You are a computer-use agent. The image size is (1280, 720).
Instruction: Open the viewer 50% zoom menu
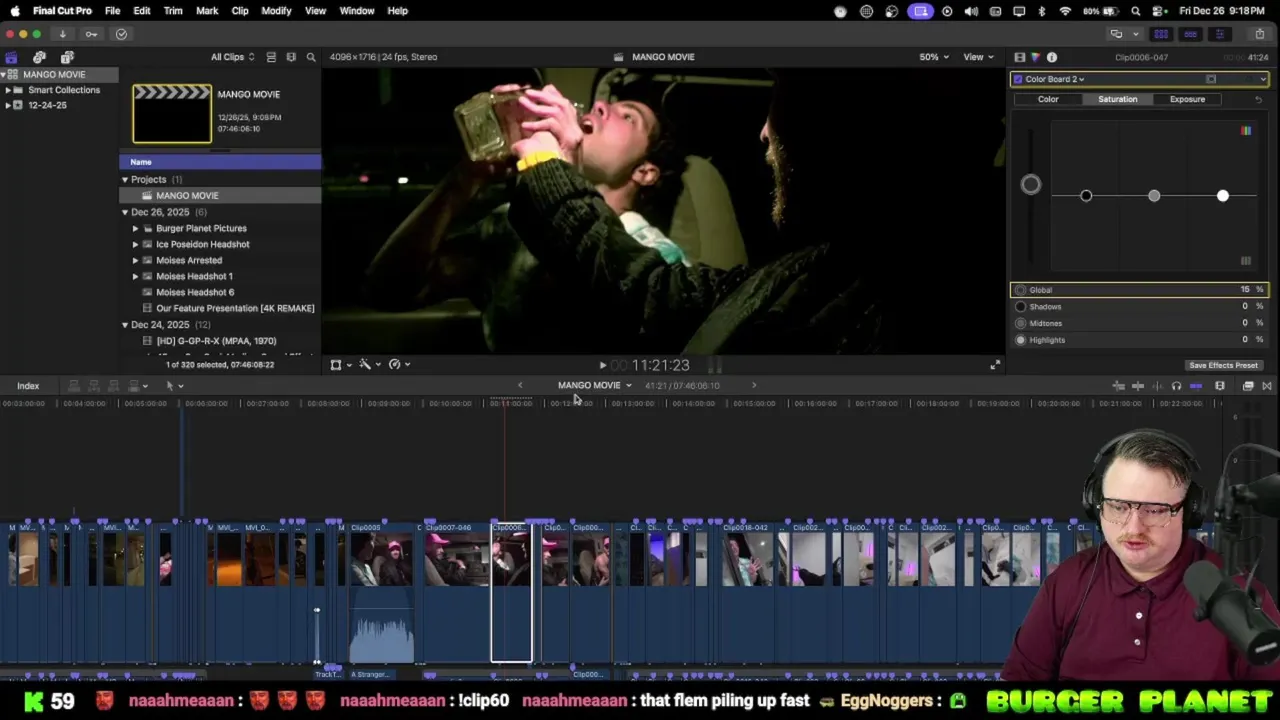point(934,57)
